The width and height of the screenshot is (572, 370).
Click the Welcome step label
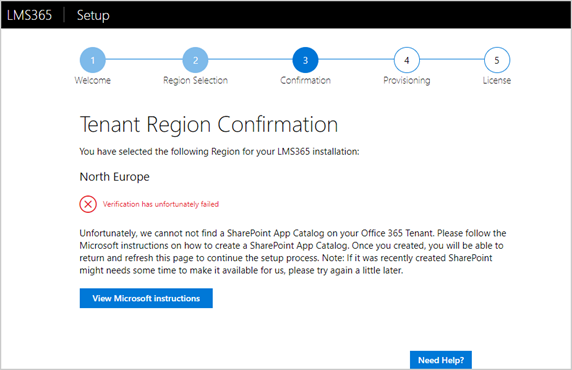(x=93, y=80)
